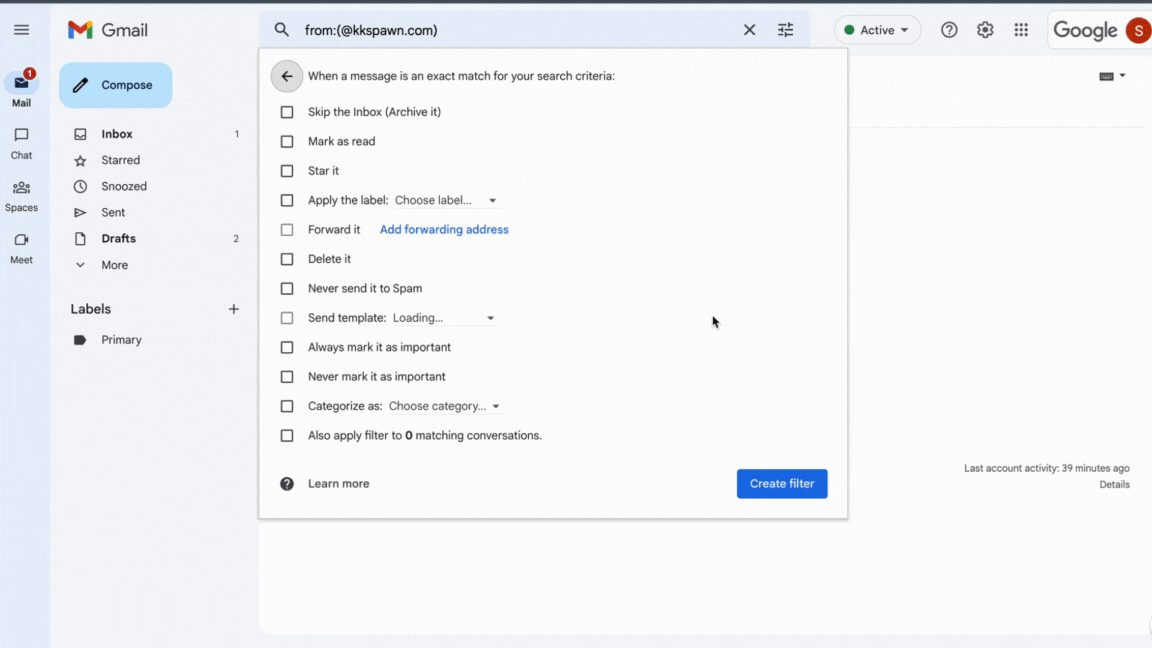
Task: Click Add forwarding address link
Action: [444, 230]
